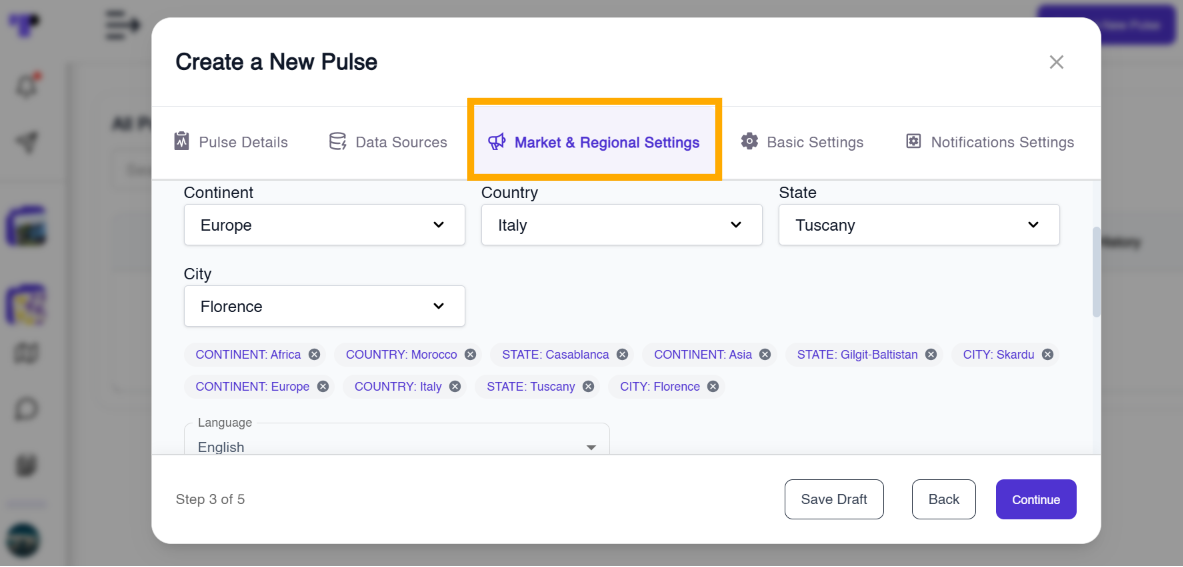Close the Create a New Pulse dialog
Image resolution: width=1183 pixels, height=567 pixels.
coord(1056,62)
